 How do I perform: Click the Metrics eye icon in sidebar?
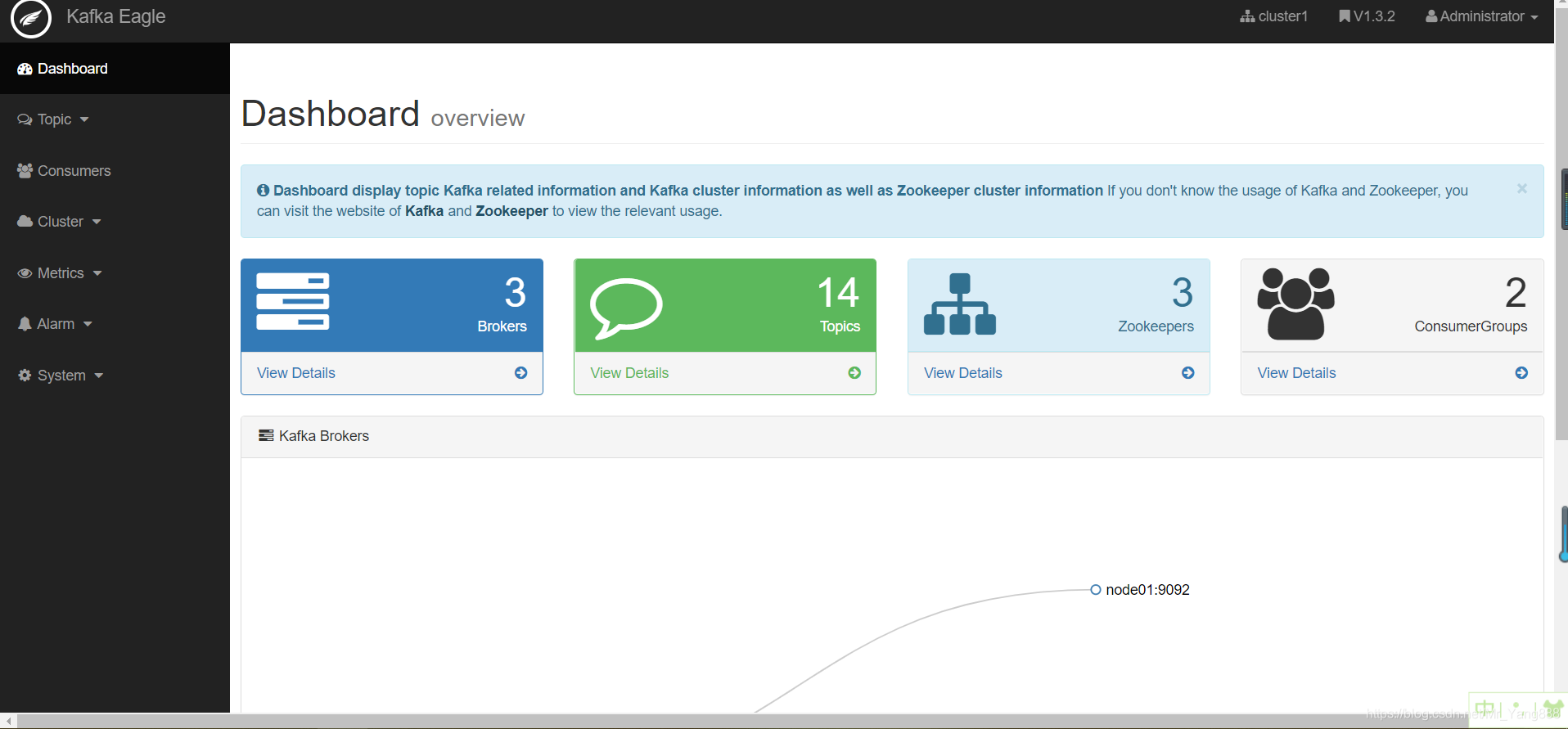point(25,273)
